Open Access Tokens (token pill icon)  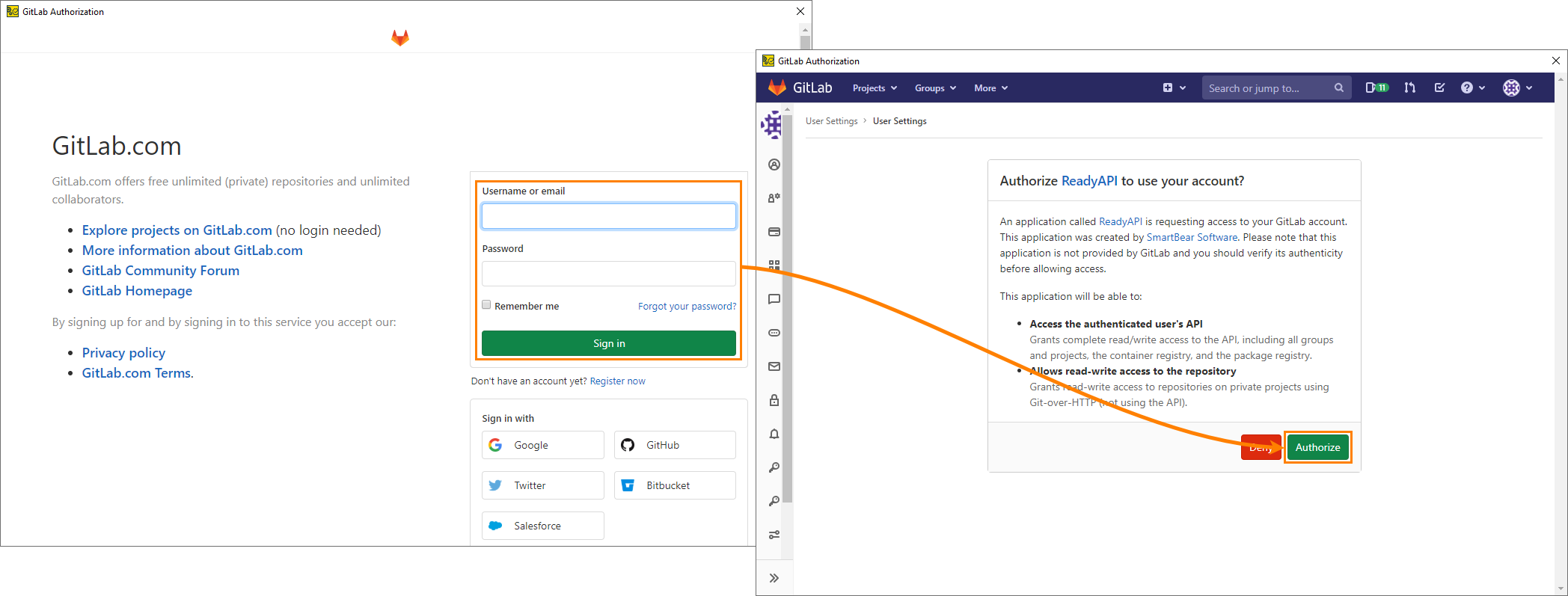[774, 333]
